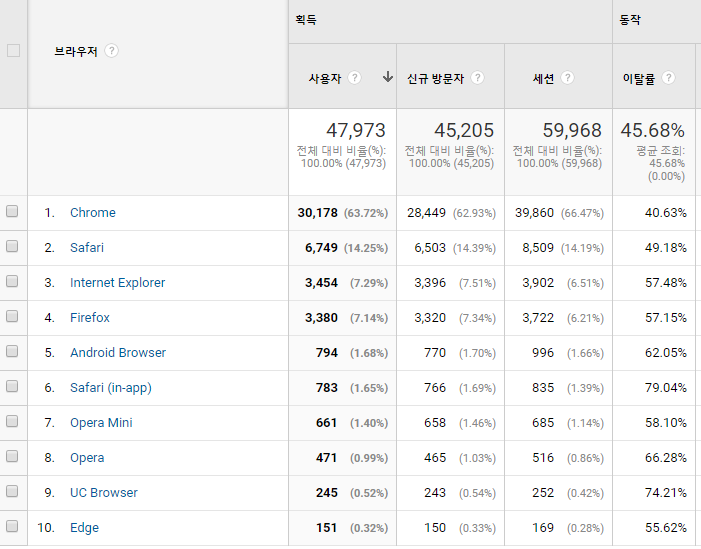Screen dimensions: 701x549
Task: Check the Internet Explorer row checkbox
Action: point(12,281)
